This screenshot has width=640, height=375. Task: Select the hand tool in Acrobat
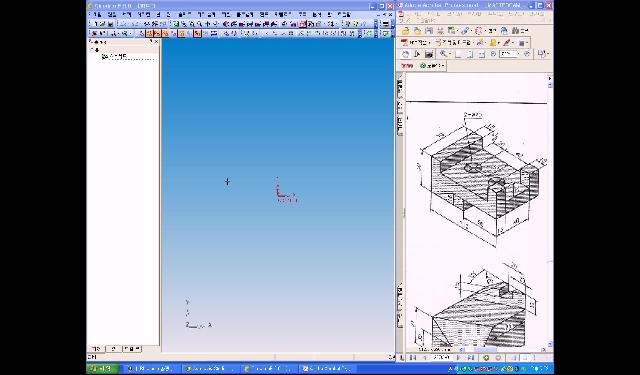(405, 54)
